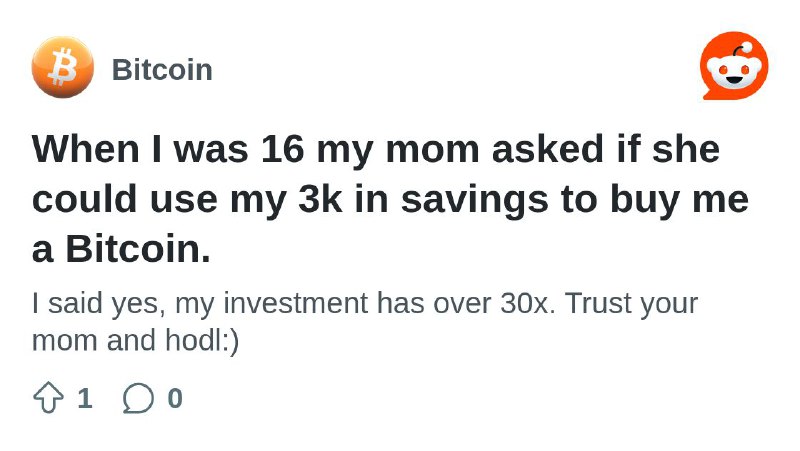Click the comment count number 0
Viewport: 800px width, 451px height.
point(175,398)
